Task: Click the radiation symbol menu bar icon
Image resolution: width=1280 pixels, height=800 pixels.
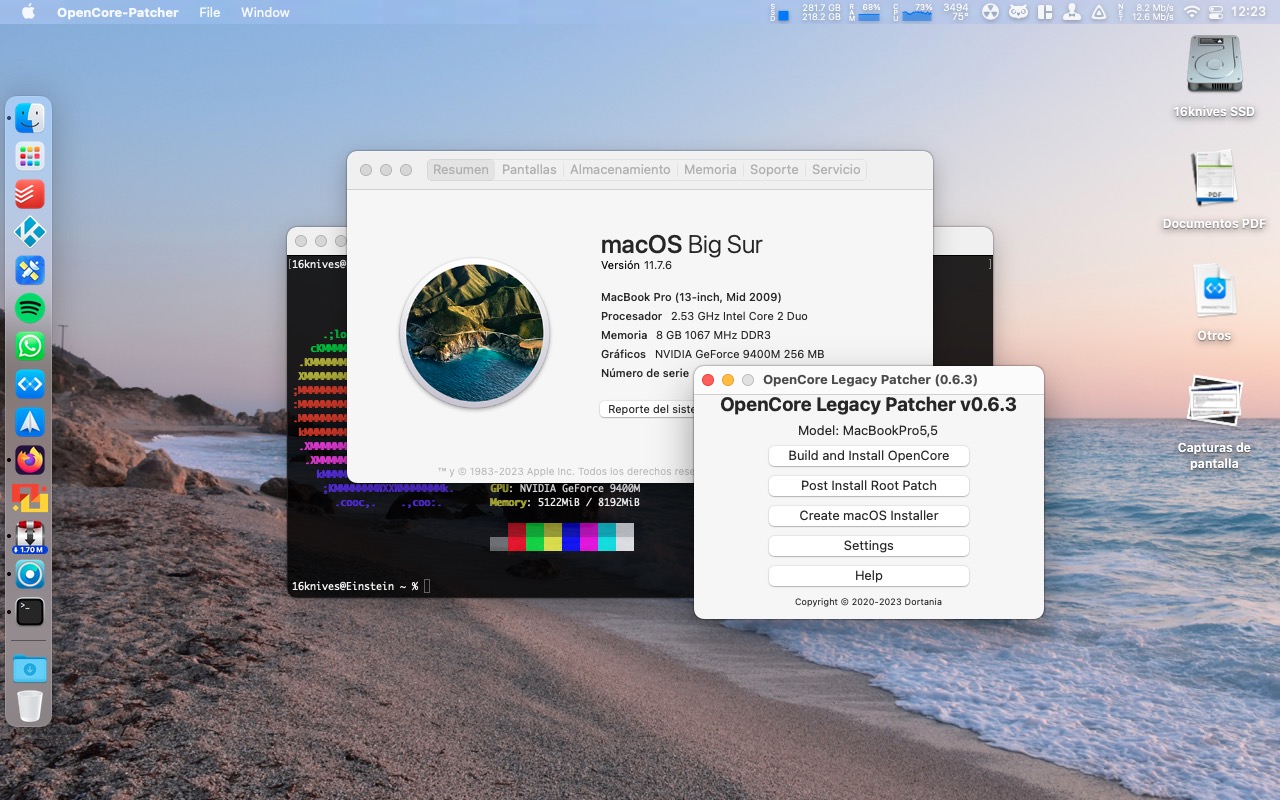Action: pyautogui.click(x=990, y=12)
